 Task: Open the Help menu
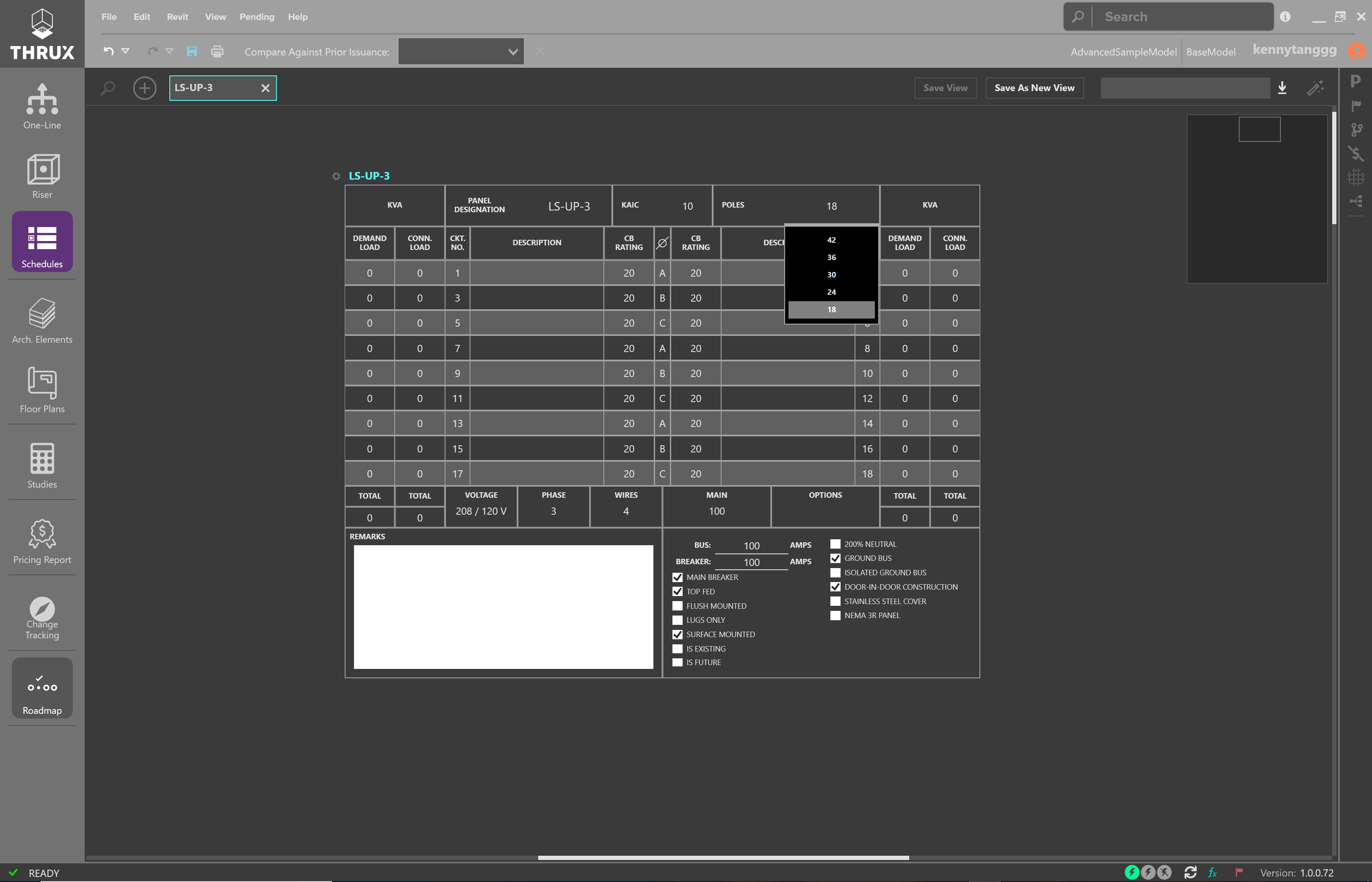pyautogui.click(x=298, y=17)
